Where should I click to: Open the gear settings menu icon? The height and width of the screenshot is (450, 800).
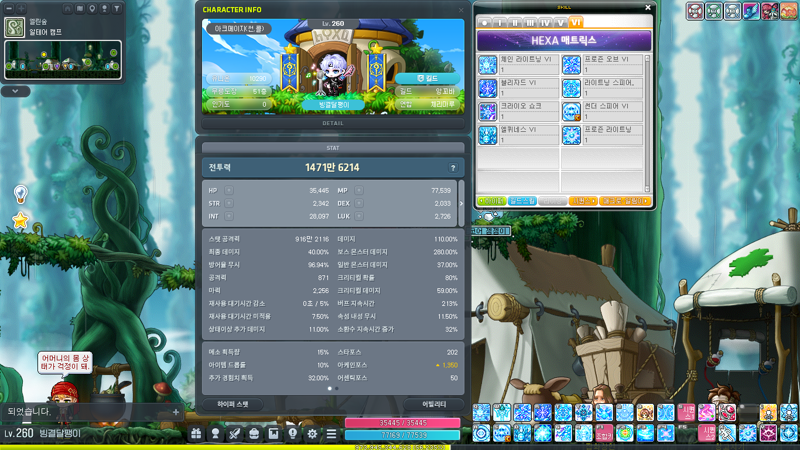click(312, 434)
